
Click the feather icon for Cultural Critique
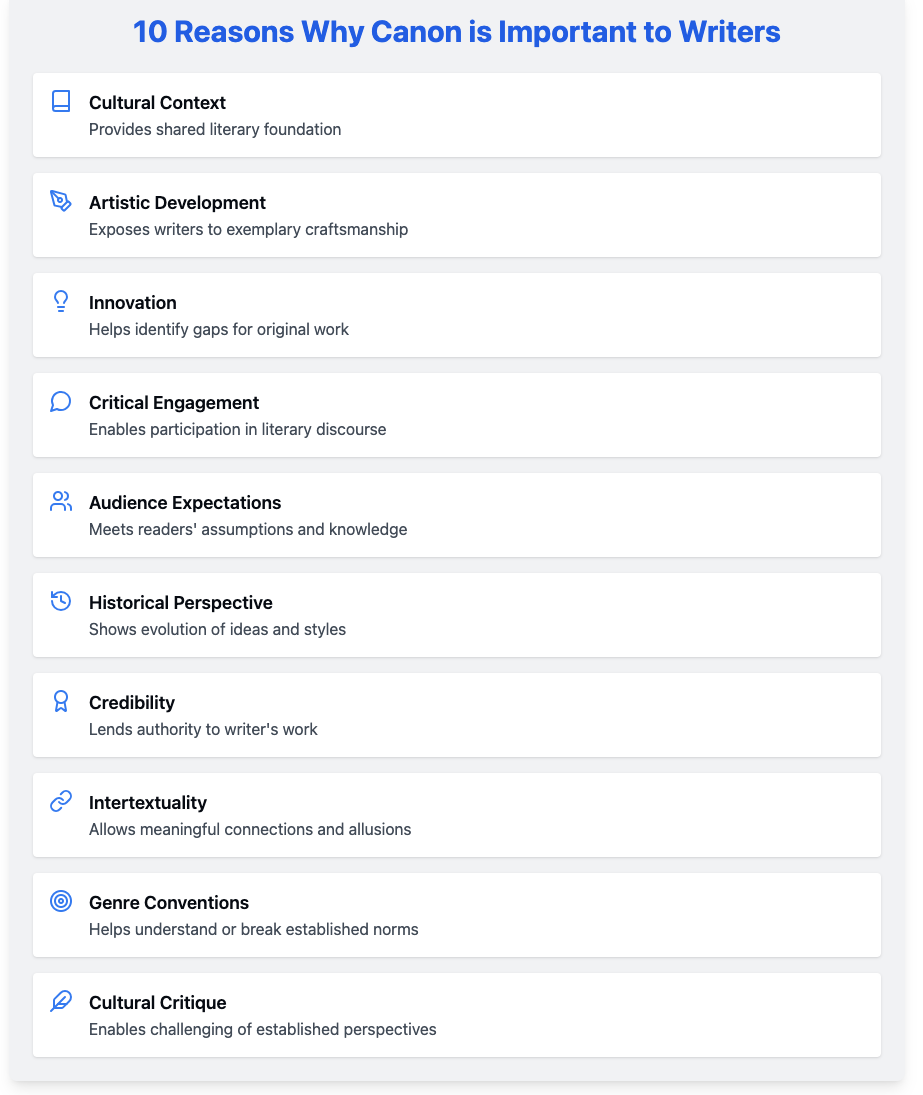(61, 1001)
